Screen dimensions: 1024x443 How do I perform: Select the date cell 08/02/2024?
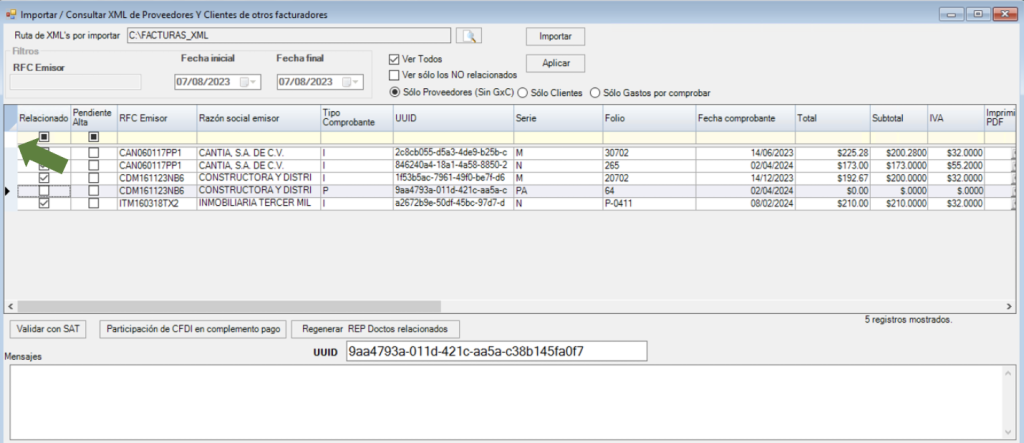(745, 203)
